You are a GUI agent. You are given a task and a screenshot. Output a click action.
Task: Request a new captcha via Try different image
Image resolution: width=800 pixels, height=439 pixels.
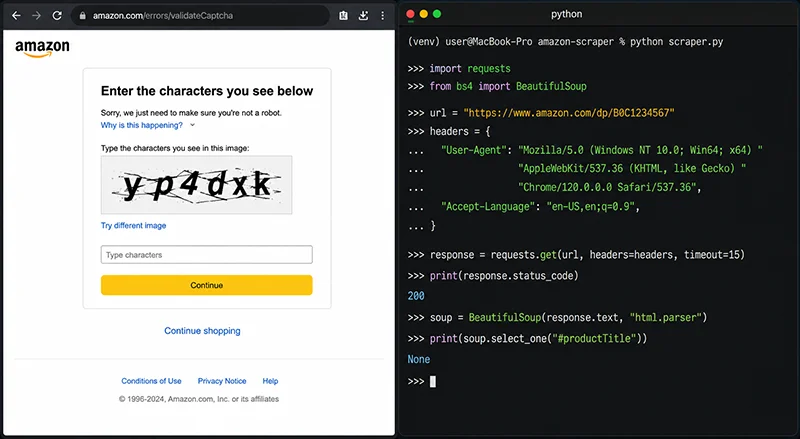133,225
